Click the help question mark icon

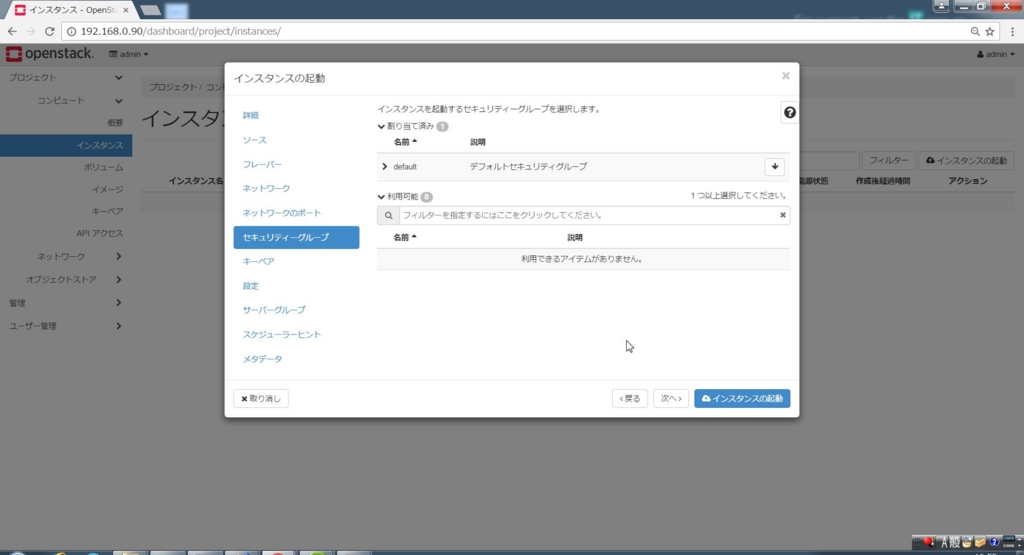click(789, 112)
